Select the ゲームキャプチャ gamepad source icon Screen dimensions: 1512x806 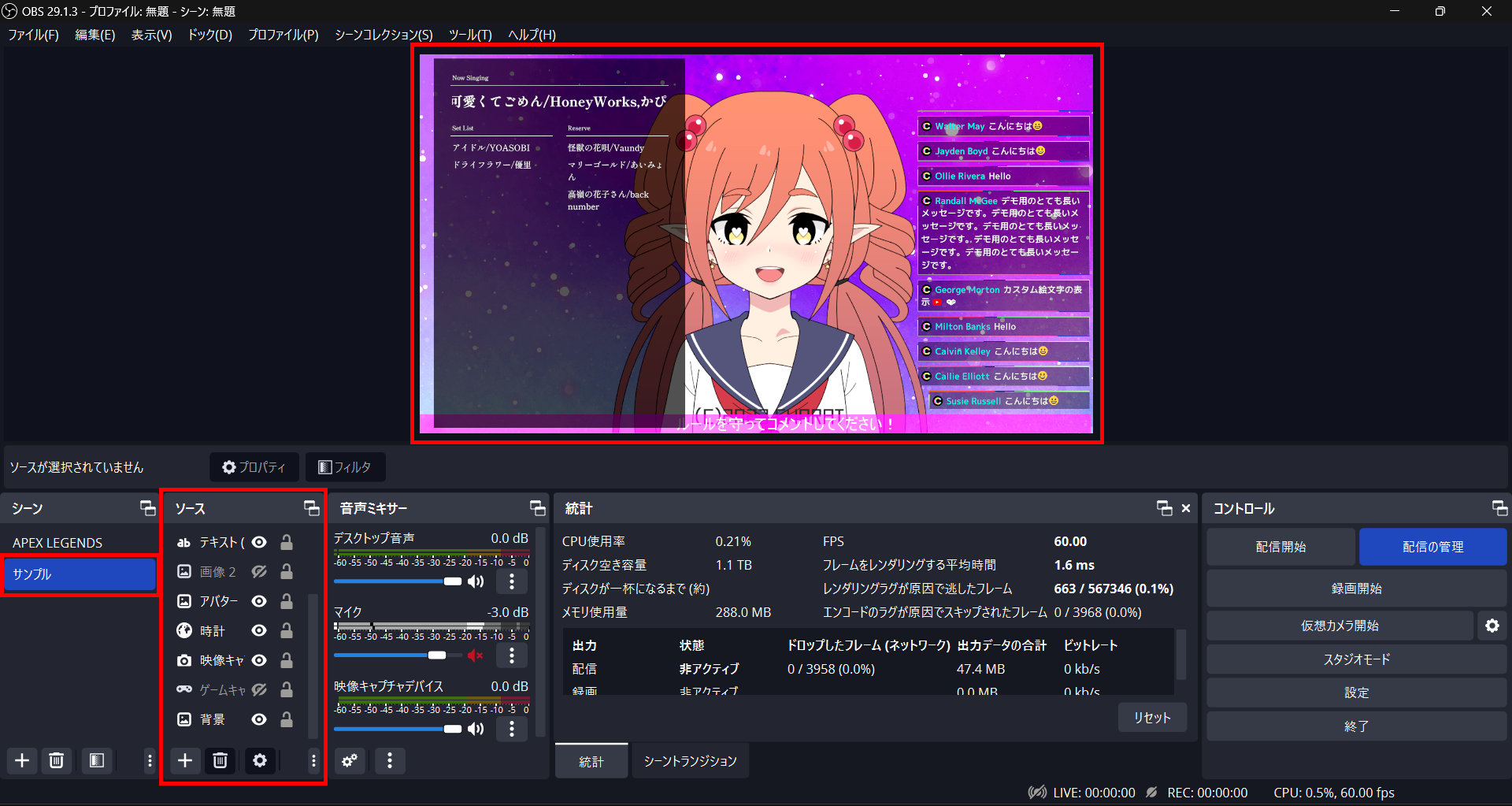coord(183,689)
